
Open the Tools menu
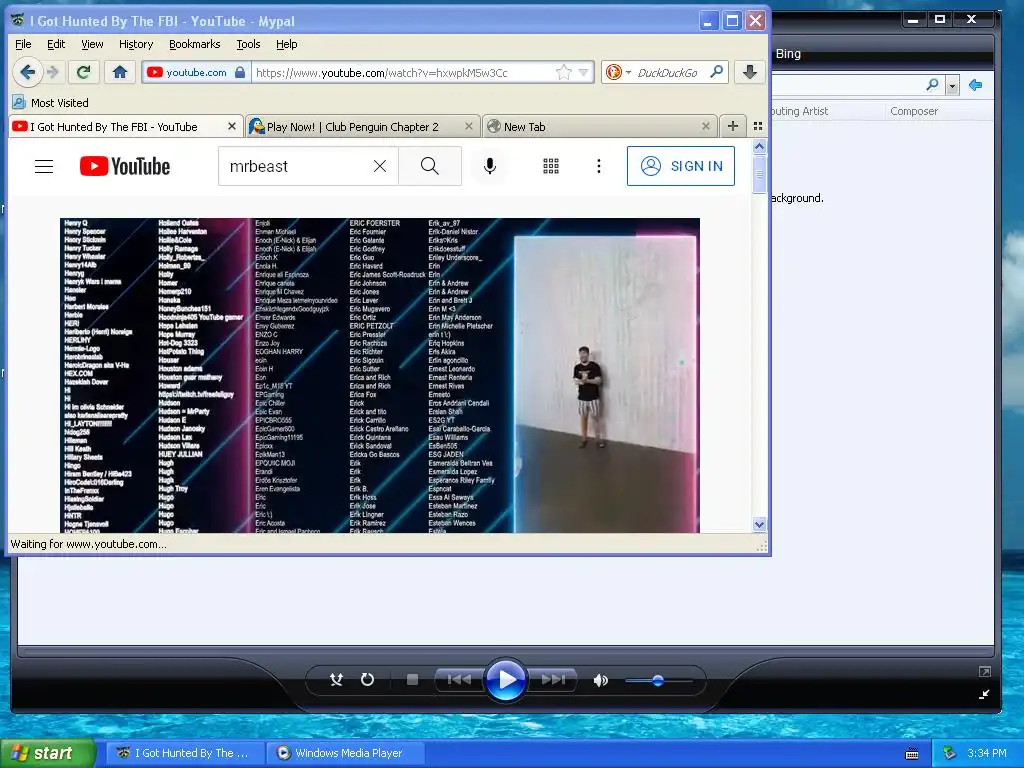(x=248, y=44)
